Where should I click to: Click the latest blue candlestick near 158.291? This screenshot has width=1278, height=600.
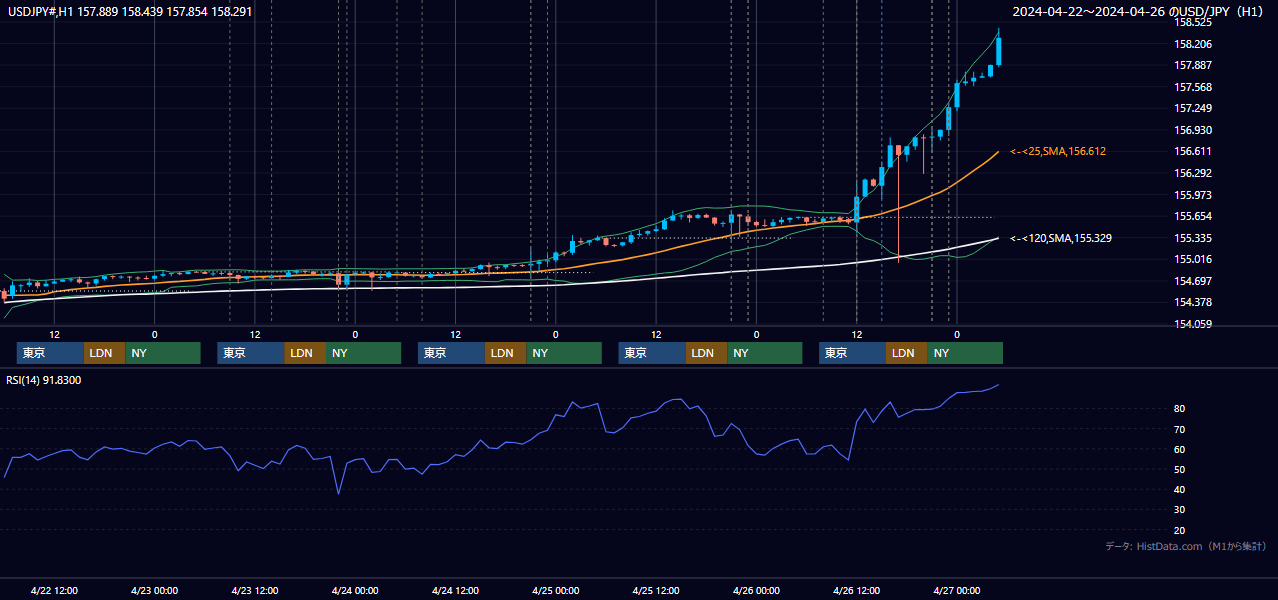(999, 51)
